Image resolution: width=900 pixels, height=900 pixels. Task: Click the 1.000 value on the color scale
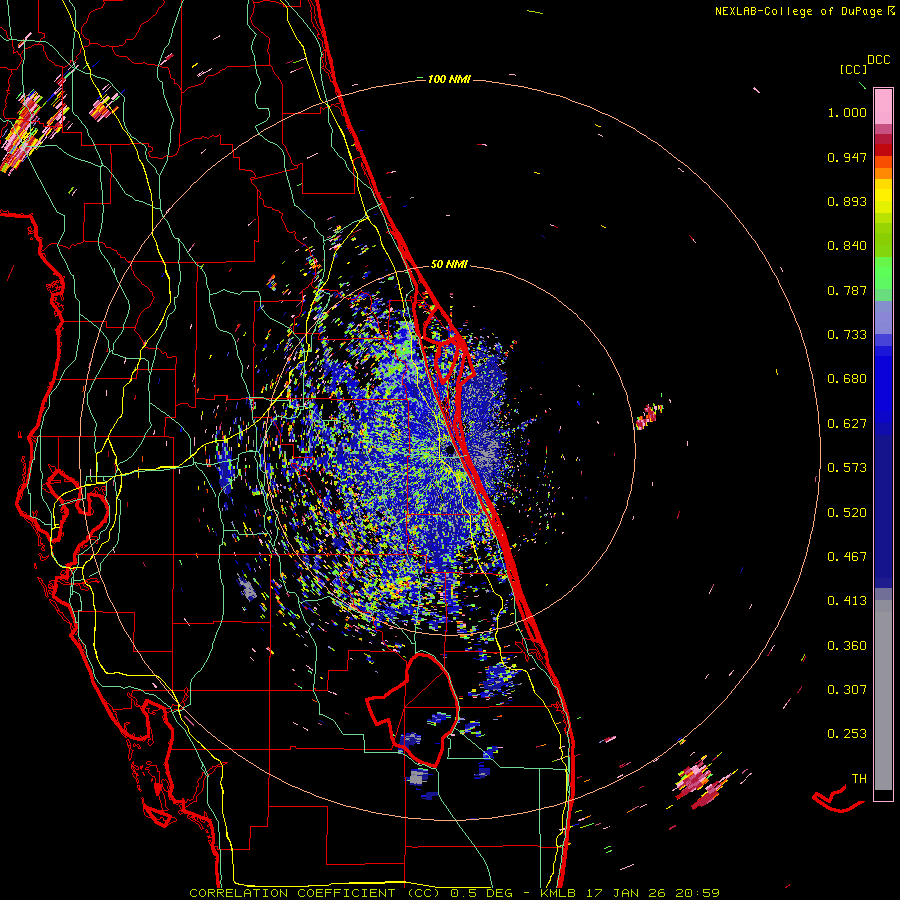tap(847, 113)
